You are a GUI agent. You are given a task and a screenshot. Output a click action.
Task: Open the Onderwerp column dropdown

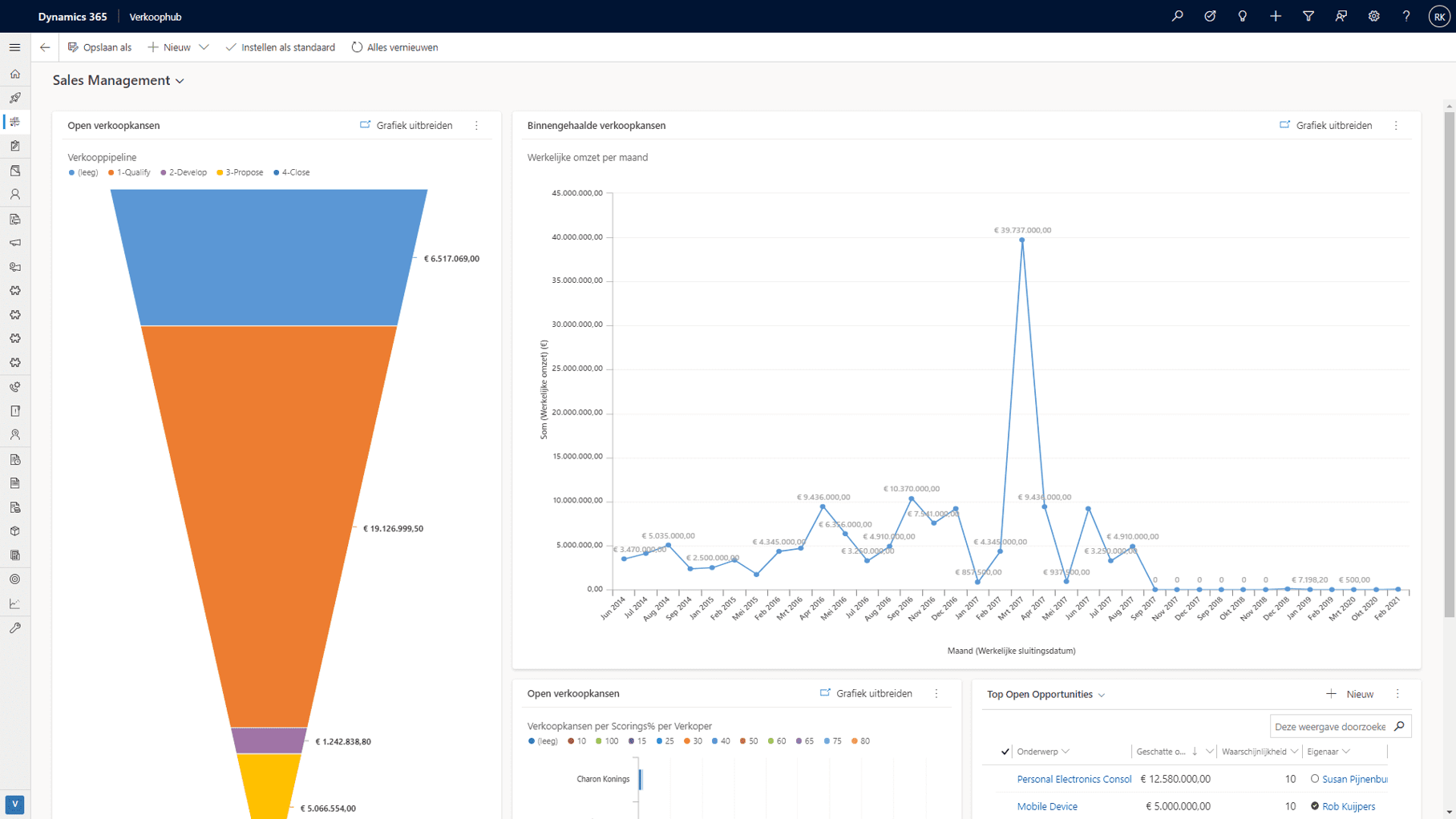click(x=1066, y=752)
